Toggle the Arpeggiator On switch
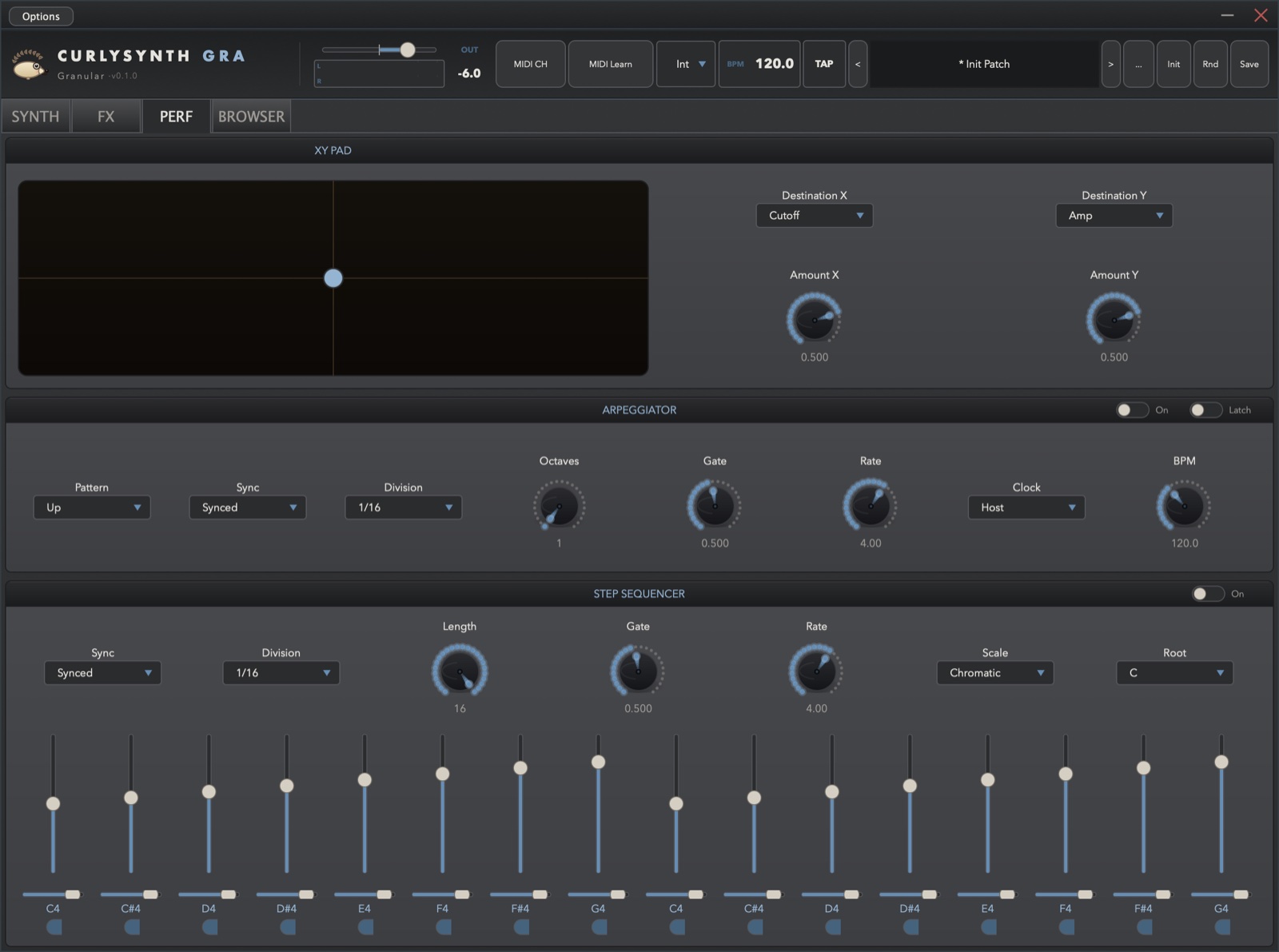 [1132, 410]
